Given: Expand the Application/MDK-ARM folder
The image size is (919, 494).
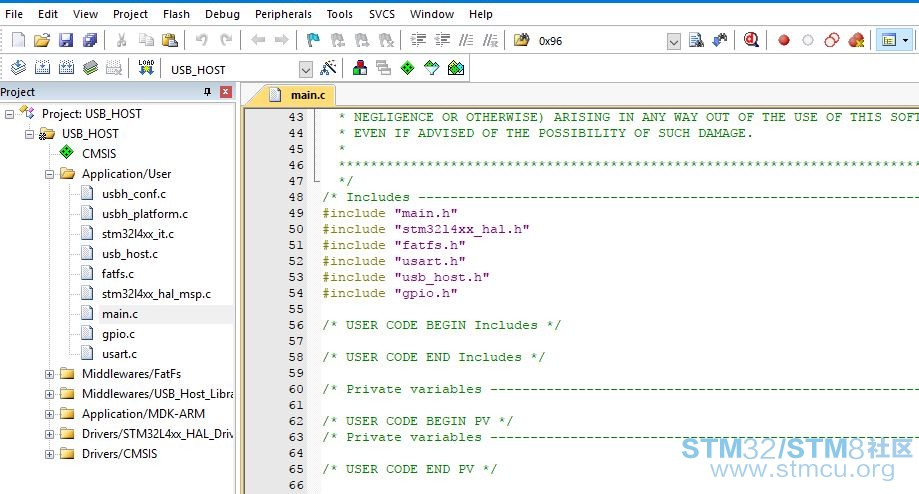Looking at the screenshot, I should (x=49, y=414).
